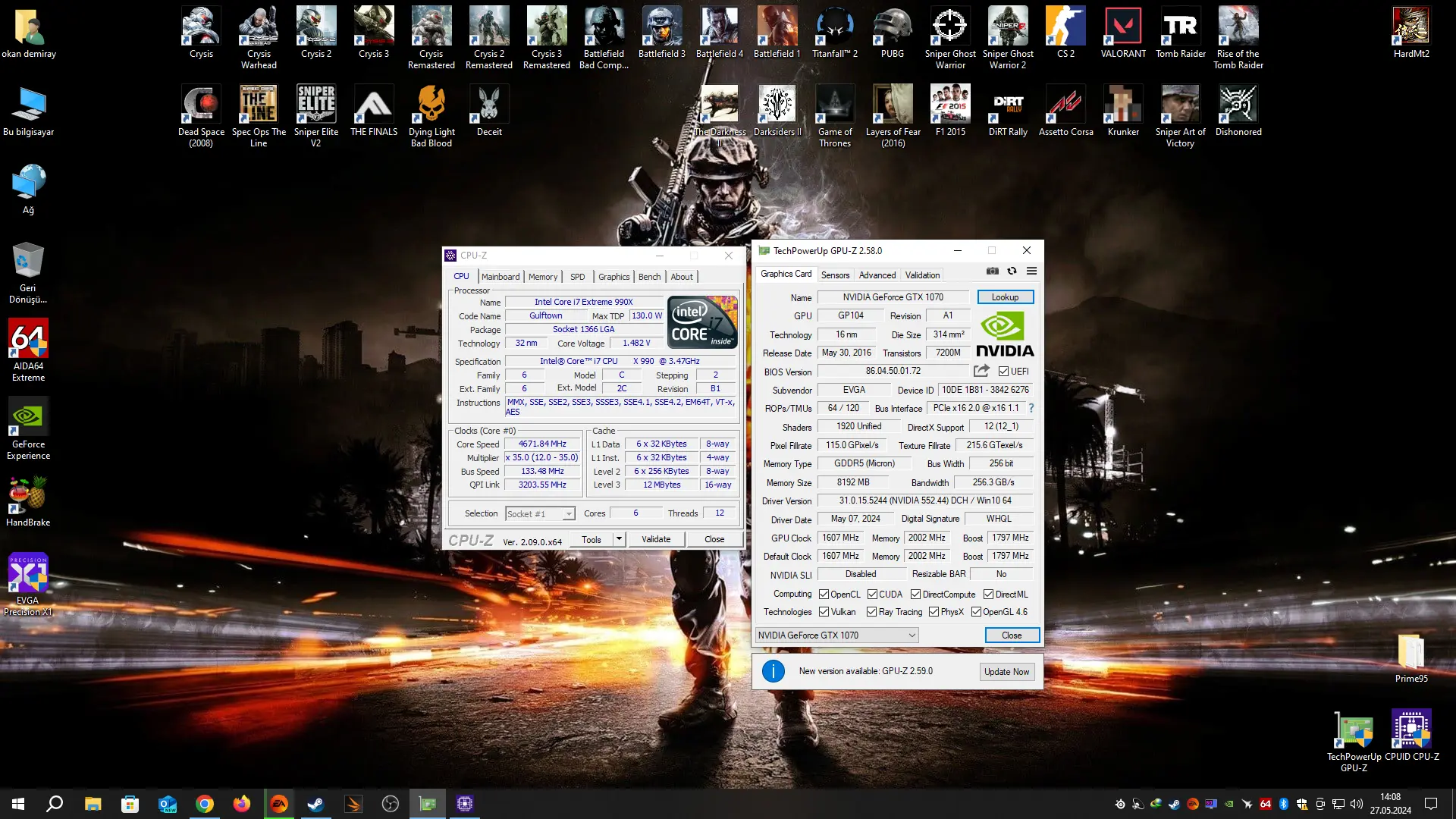The image size is (1456, 819).
Task: Click the GPU-Z refresh icon
Action: (1012, 271)
